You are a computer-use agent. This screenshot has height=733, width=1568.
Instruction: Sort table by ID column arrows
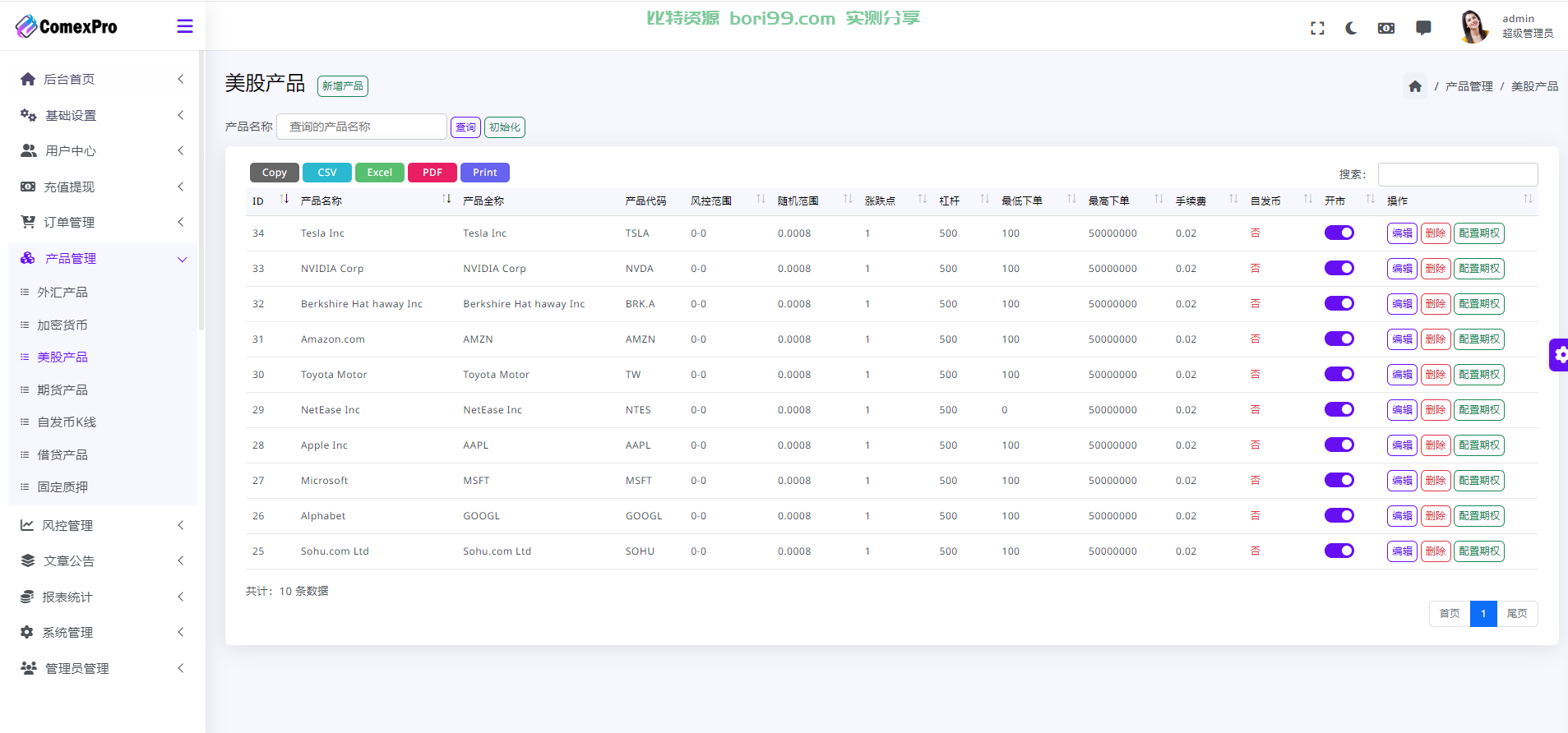click(284, 199)
